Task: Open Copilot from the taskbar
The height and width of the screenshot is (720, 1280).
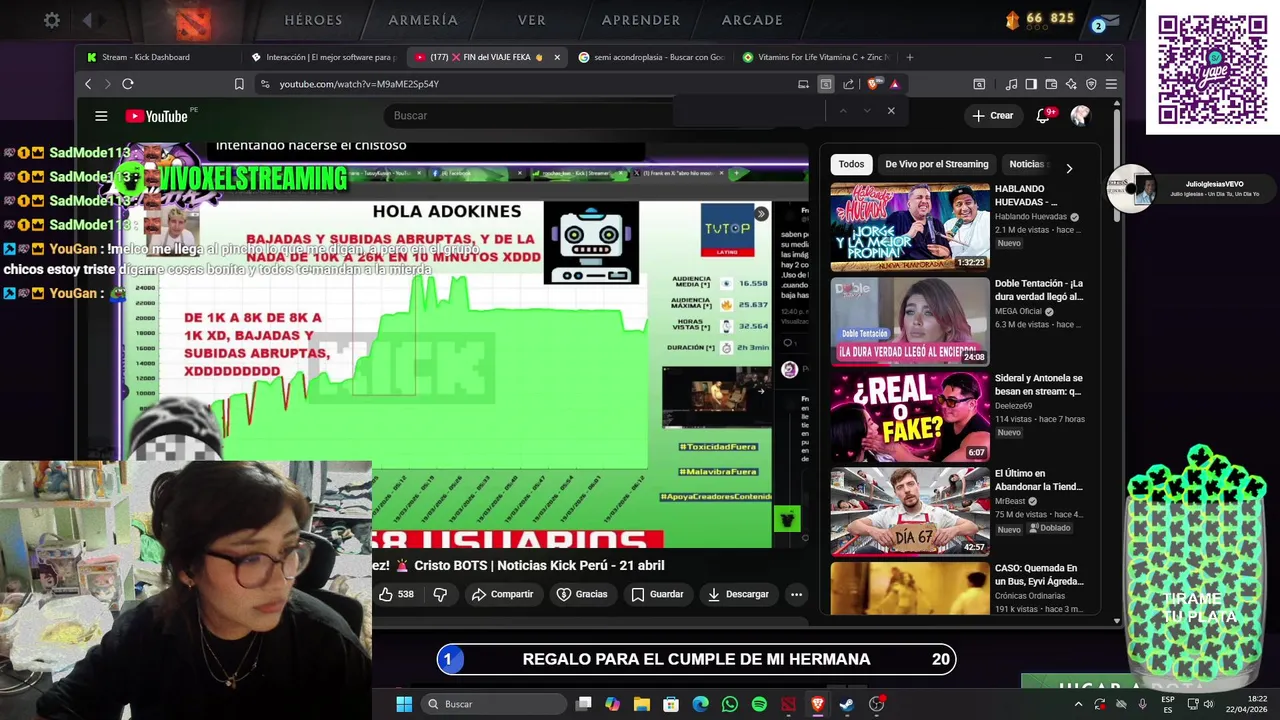Action: tap(612, 704)
